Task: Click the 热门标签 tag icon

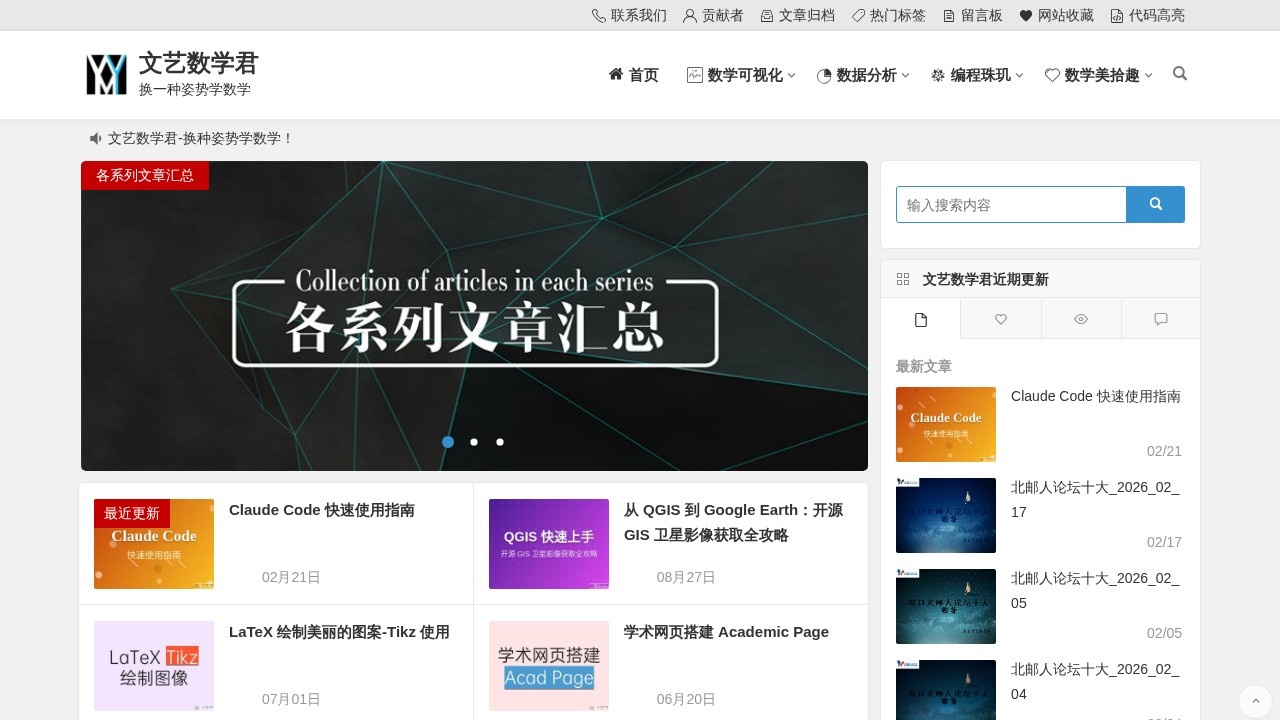Action: tap(857, 15)
